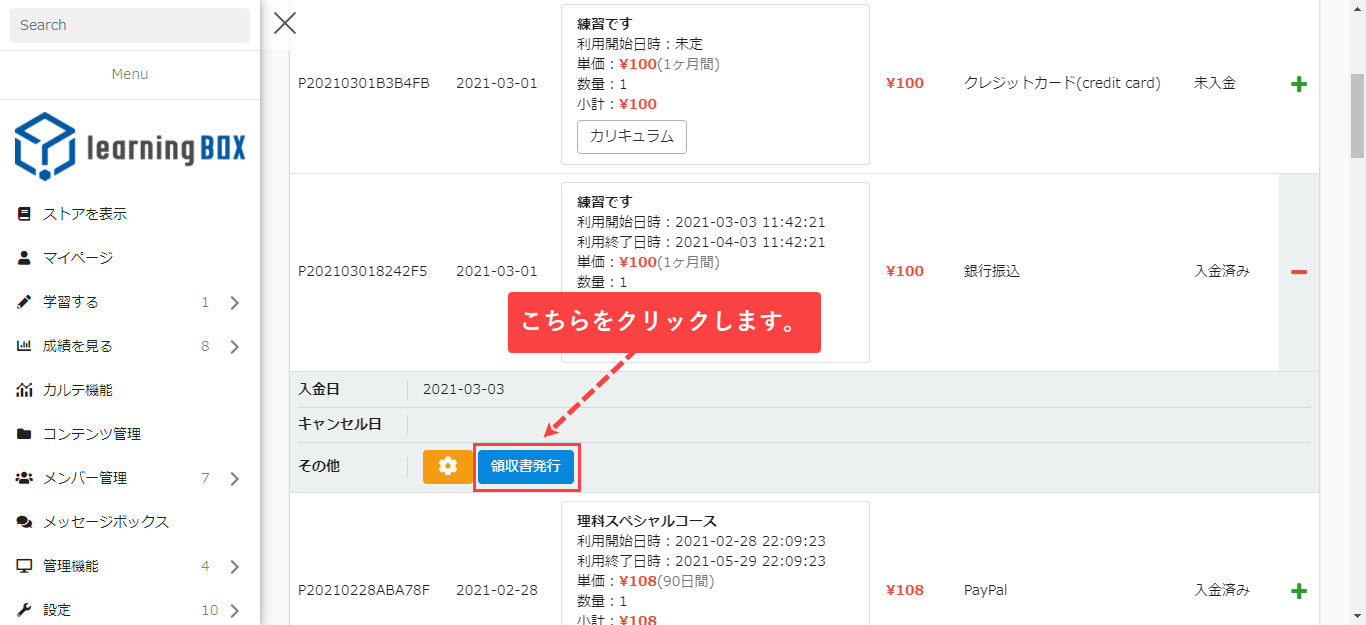Expand PayPal order row with green plus

point(1299,591)
